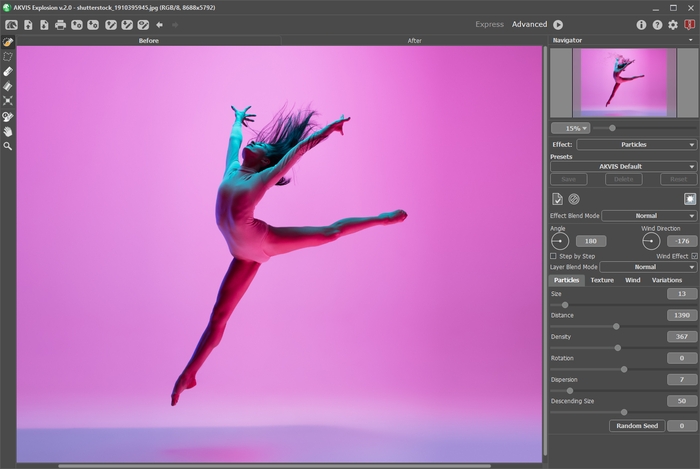The height and width of the screenshot is (469, 700).
Task: Click the Distance slider handle
Action: point(616,326)
